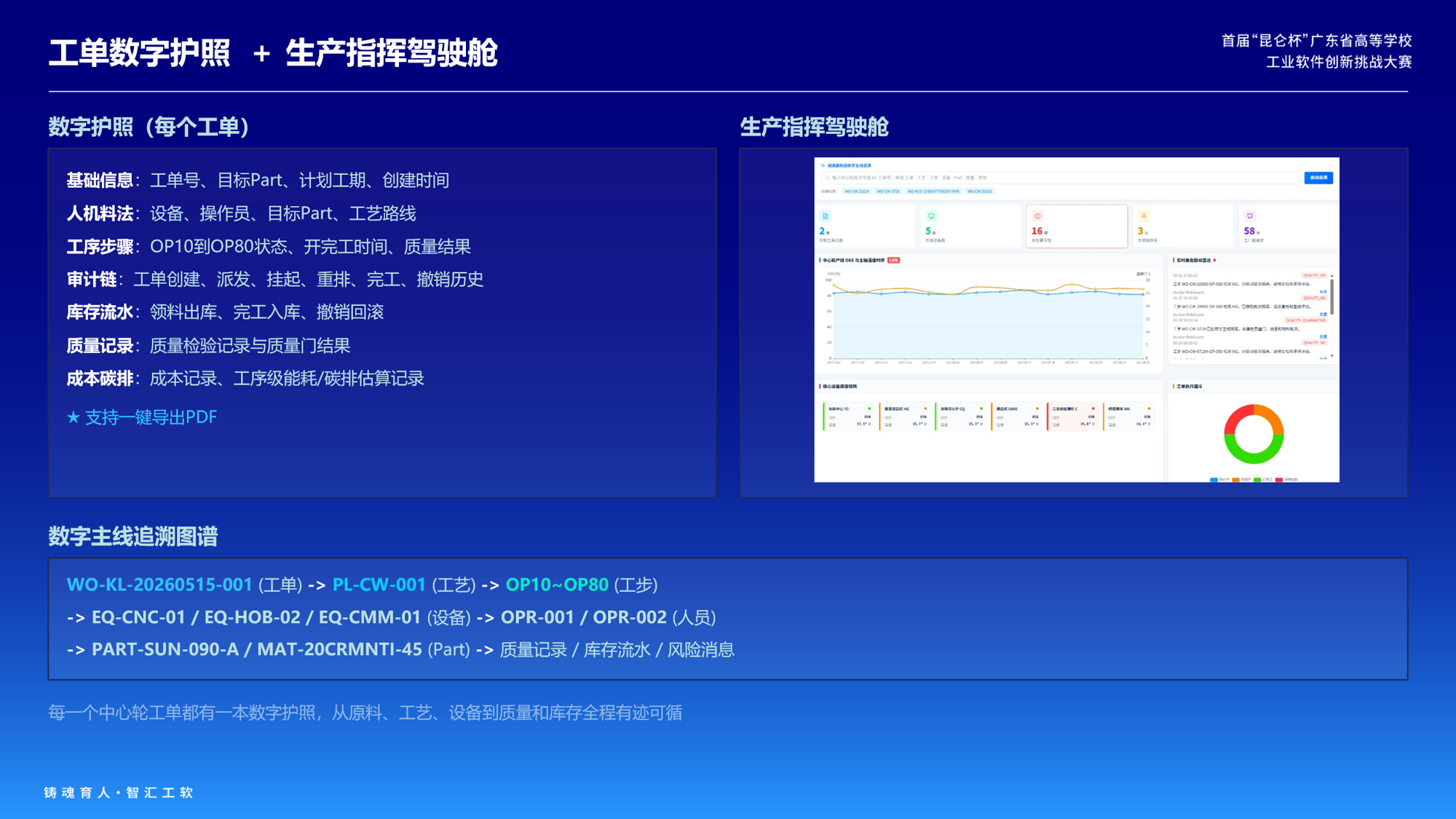The width and height of the screenshot is (1456, 819).
Task: Click the summary sentence starting '每一个中心轮工单'
Action: [x=365, y=713]
